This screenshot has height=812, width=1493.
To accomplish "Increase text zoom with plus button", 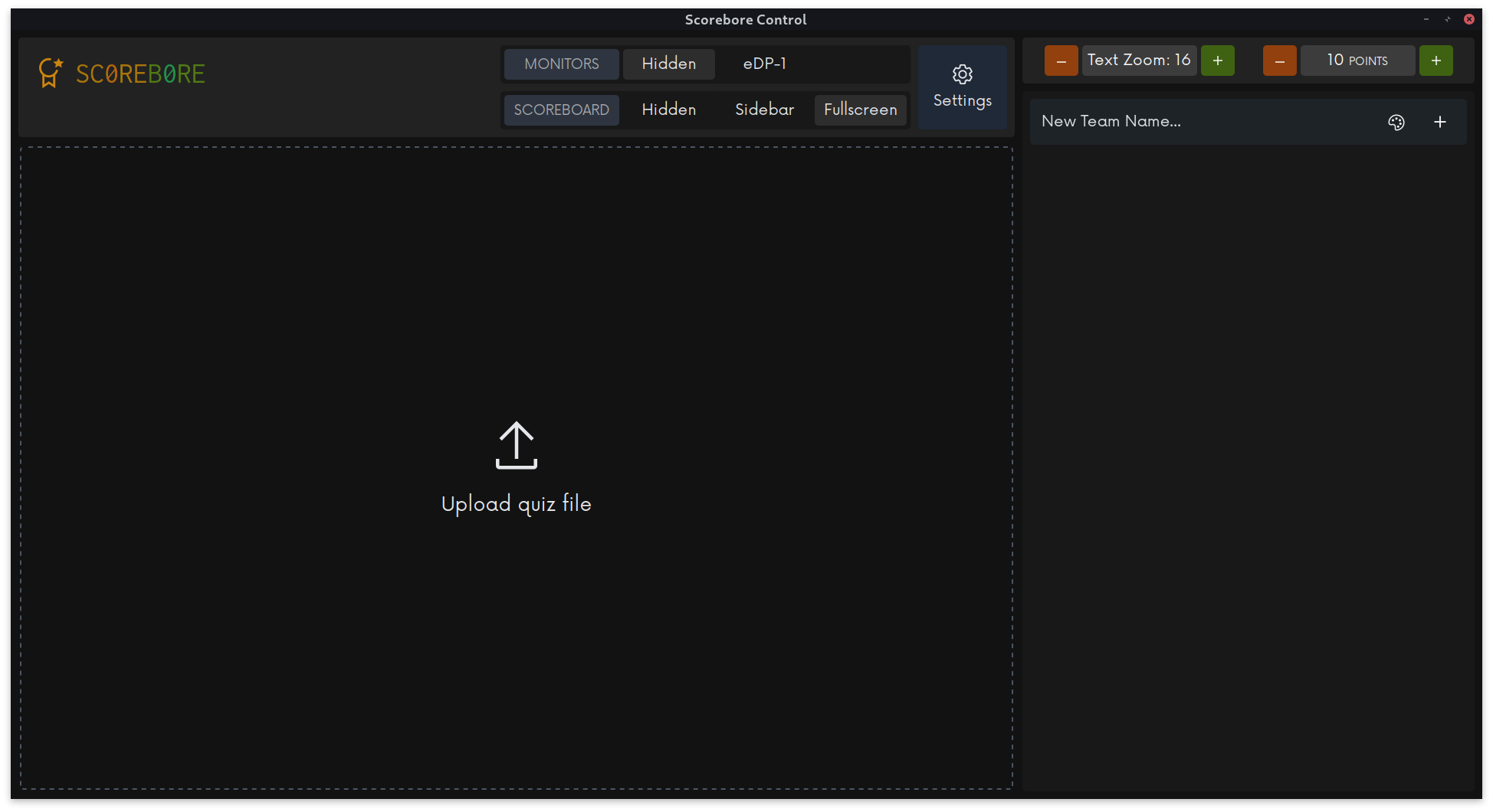I will (1217, 61).
